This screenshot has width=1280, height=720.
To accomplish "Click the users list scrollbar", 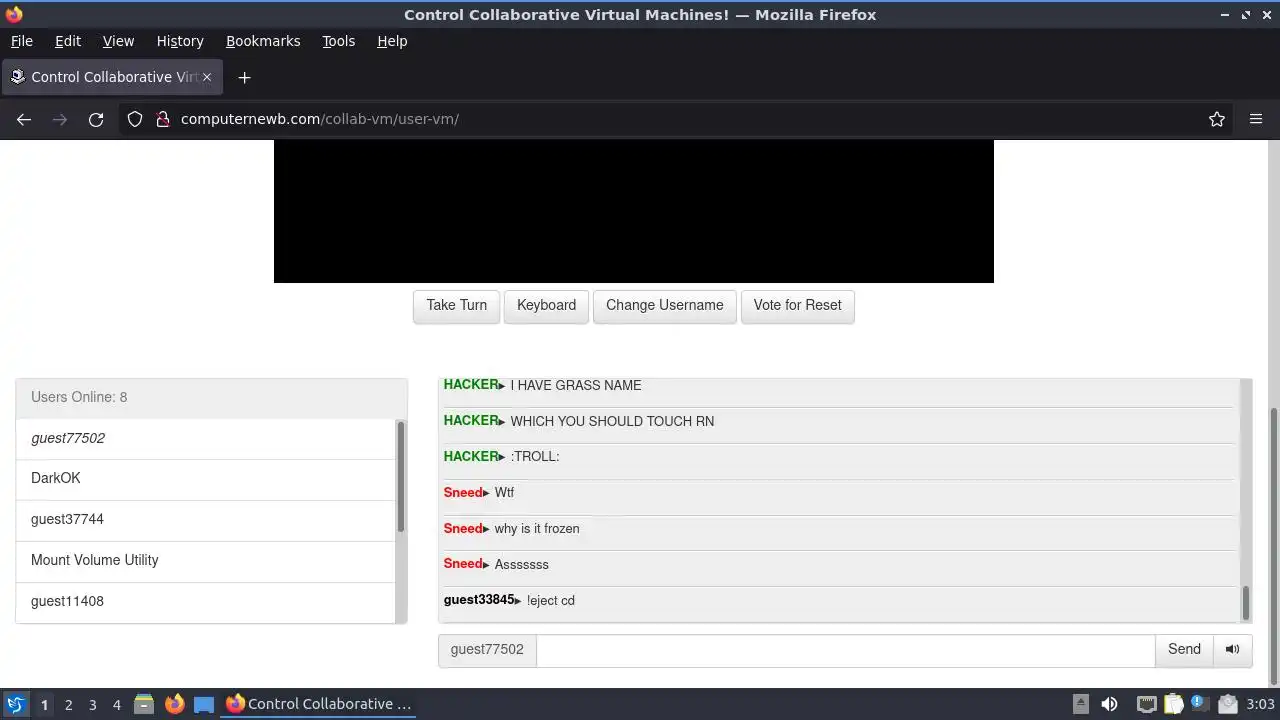I will pos(401,476).
